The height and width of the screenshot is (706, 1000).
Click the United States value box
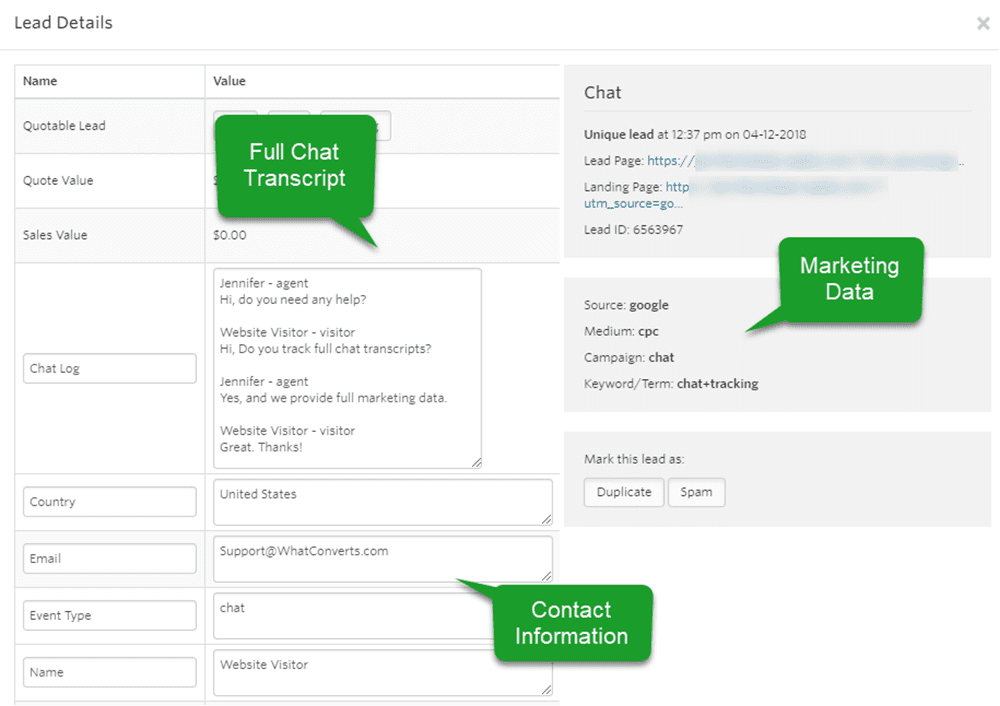(x=383, y=502)
